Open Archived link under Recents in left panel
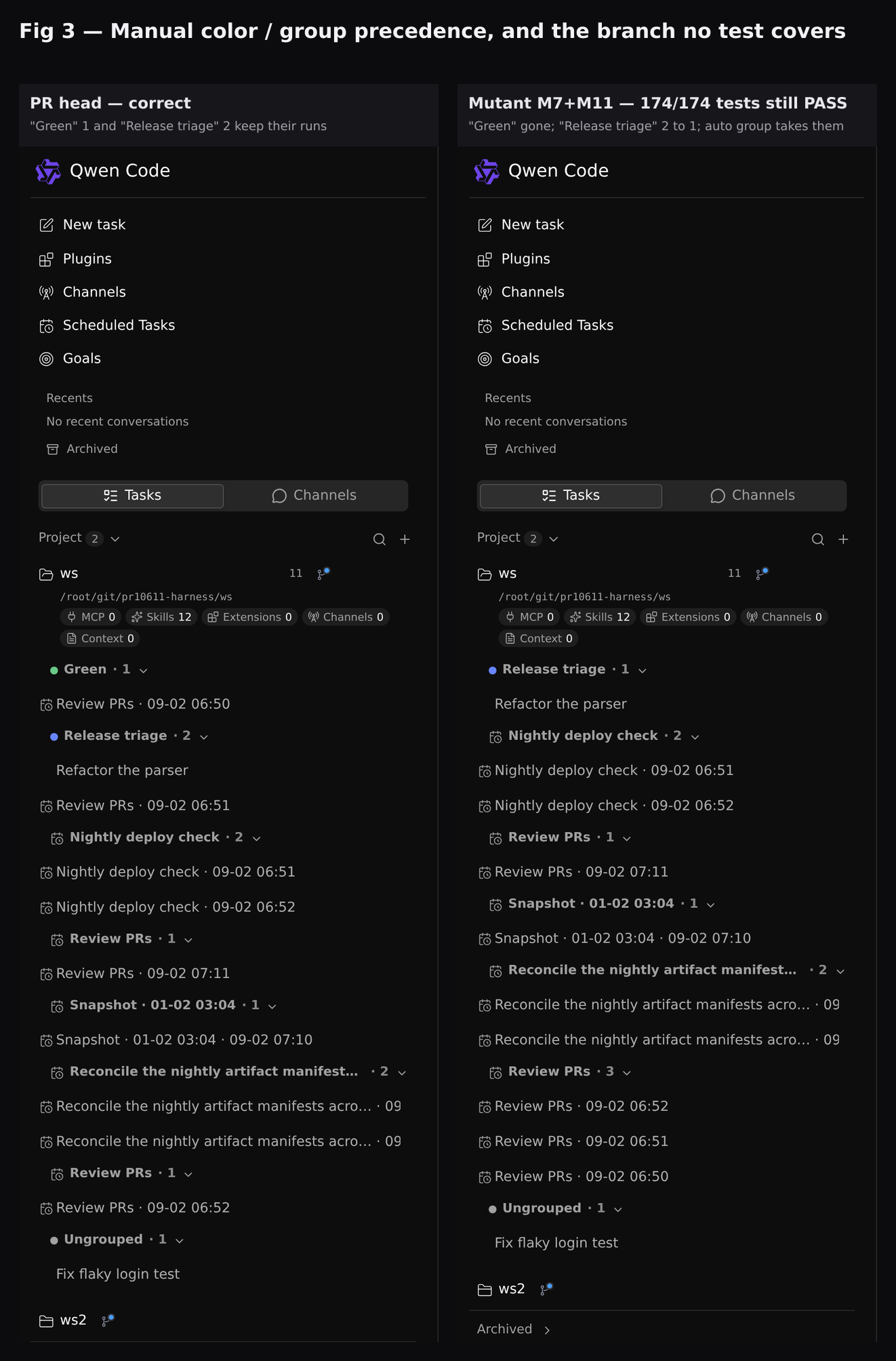The height and width of the screenshot is (1361, 896). [82, 449]
